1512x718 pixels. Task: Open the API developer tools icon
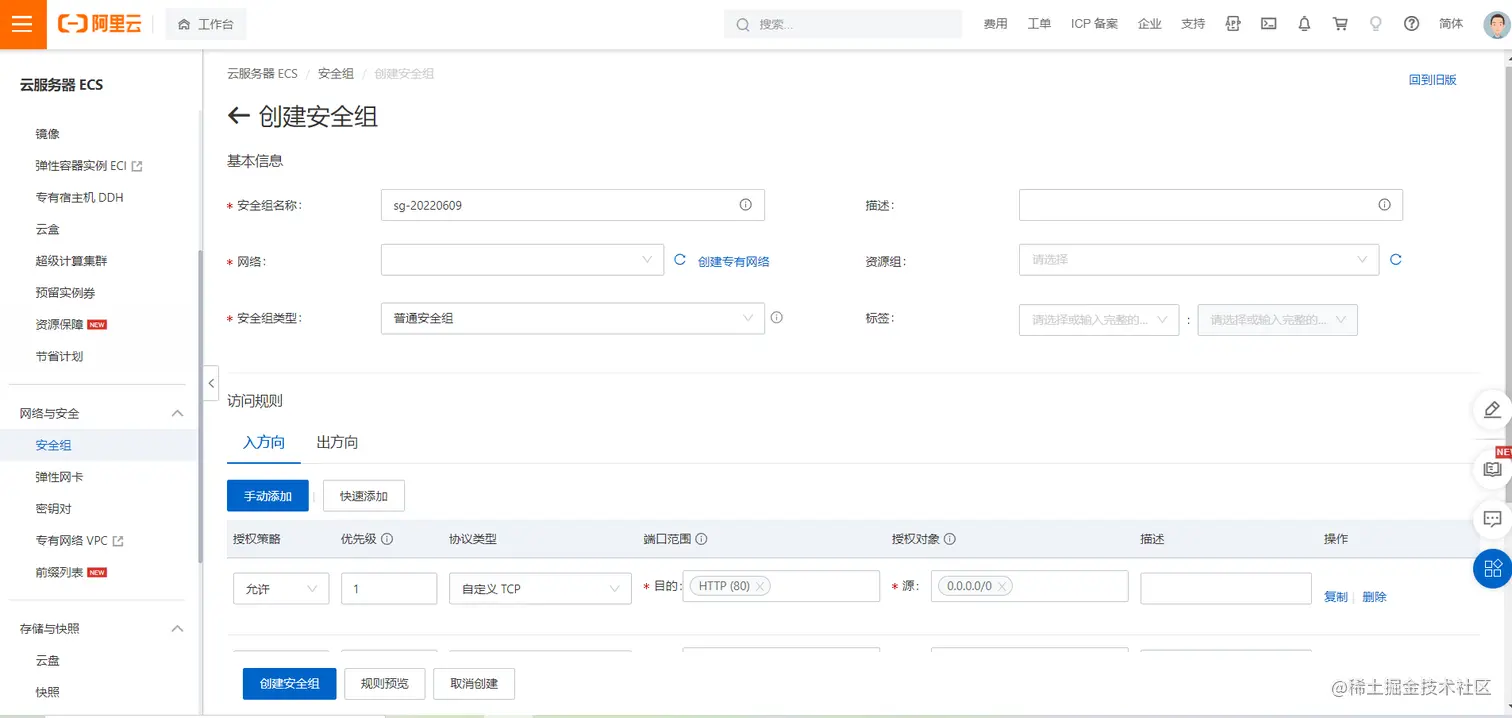coord(1233,24)
